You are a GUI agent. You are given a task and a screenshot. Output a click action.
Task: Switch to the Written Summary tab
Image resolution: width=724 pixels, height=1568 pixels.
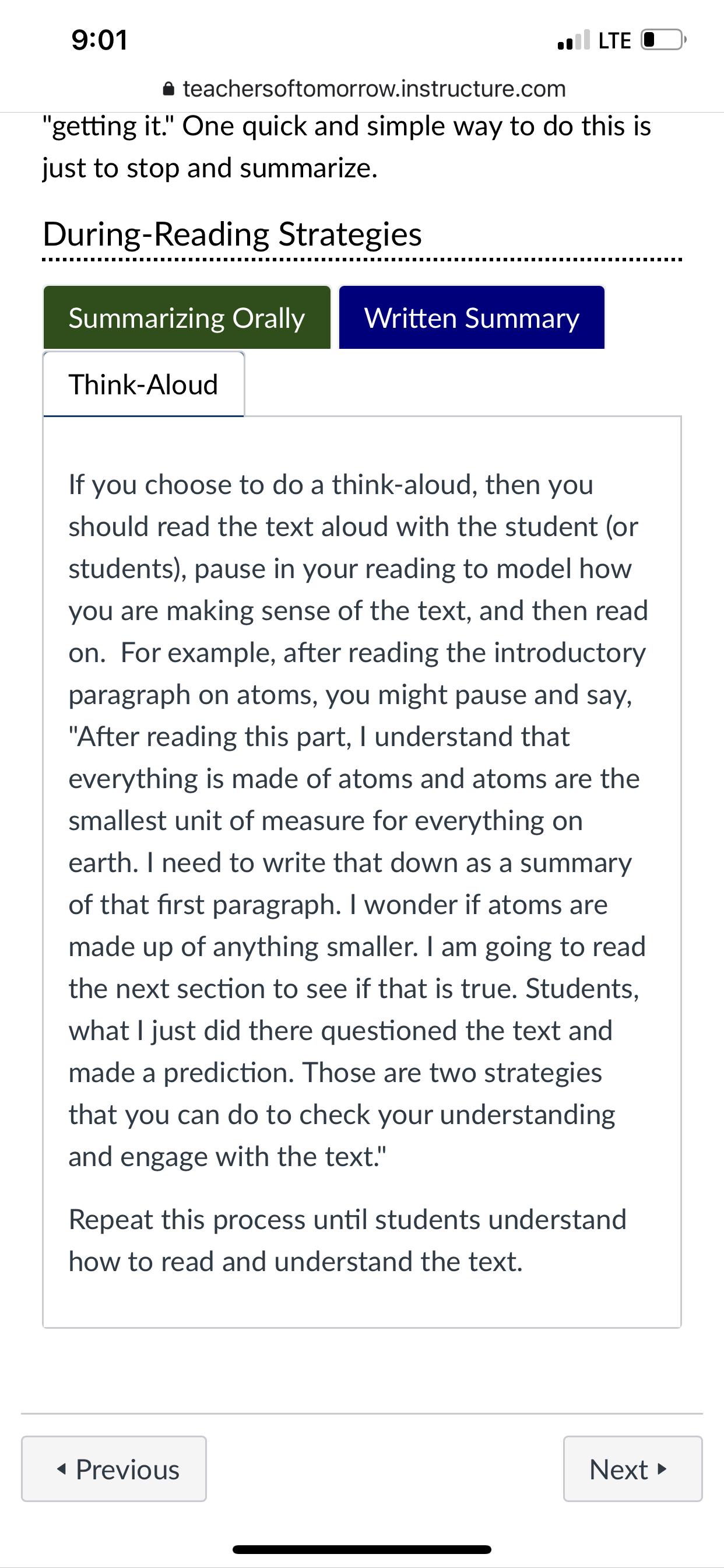pyautogui.click(x=472, y=317)
